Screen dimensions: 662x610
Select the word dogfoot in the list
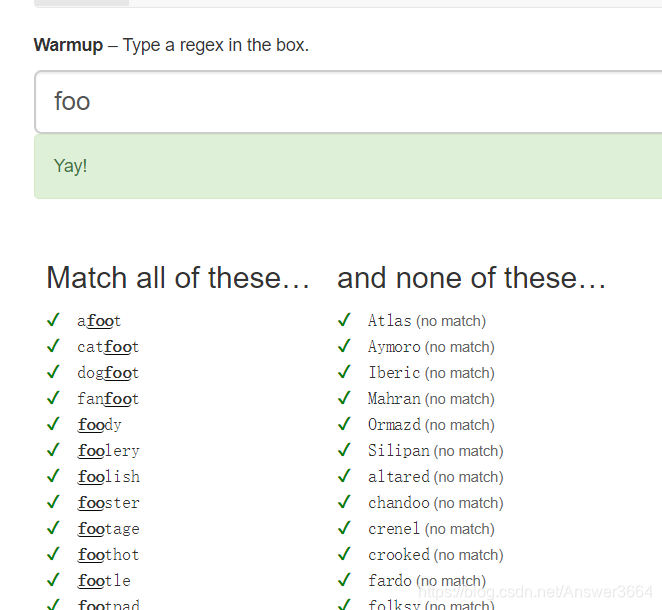pyautogui.click(x=108, y=373)
